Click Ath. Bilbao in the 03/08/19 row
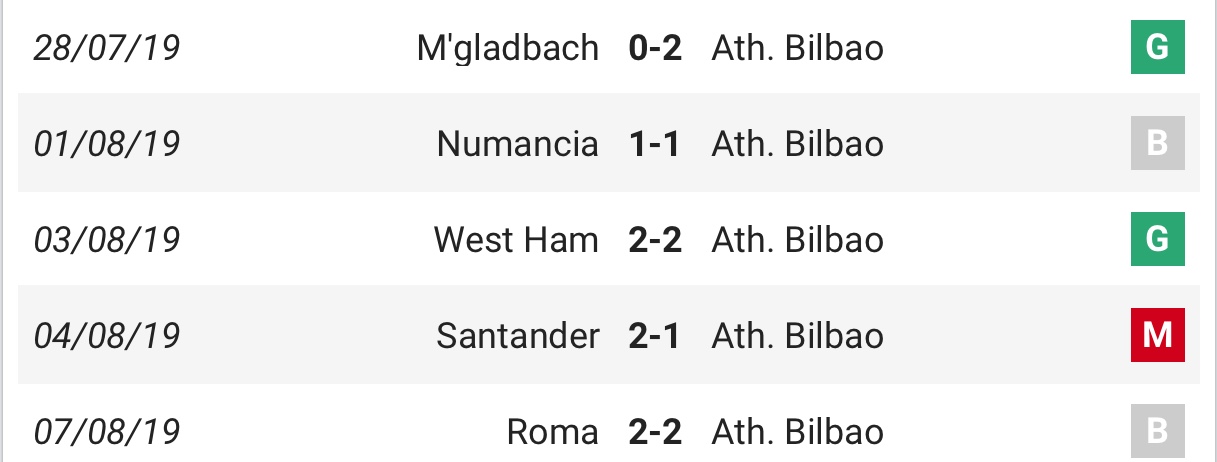Viewport: 1217px width, 462px height. point(798,240)
